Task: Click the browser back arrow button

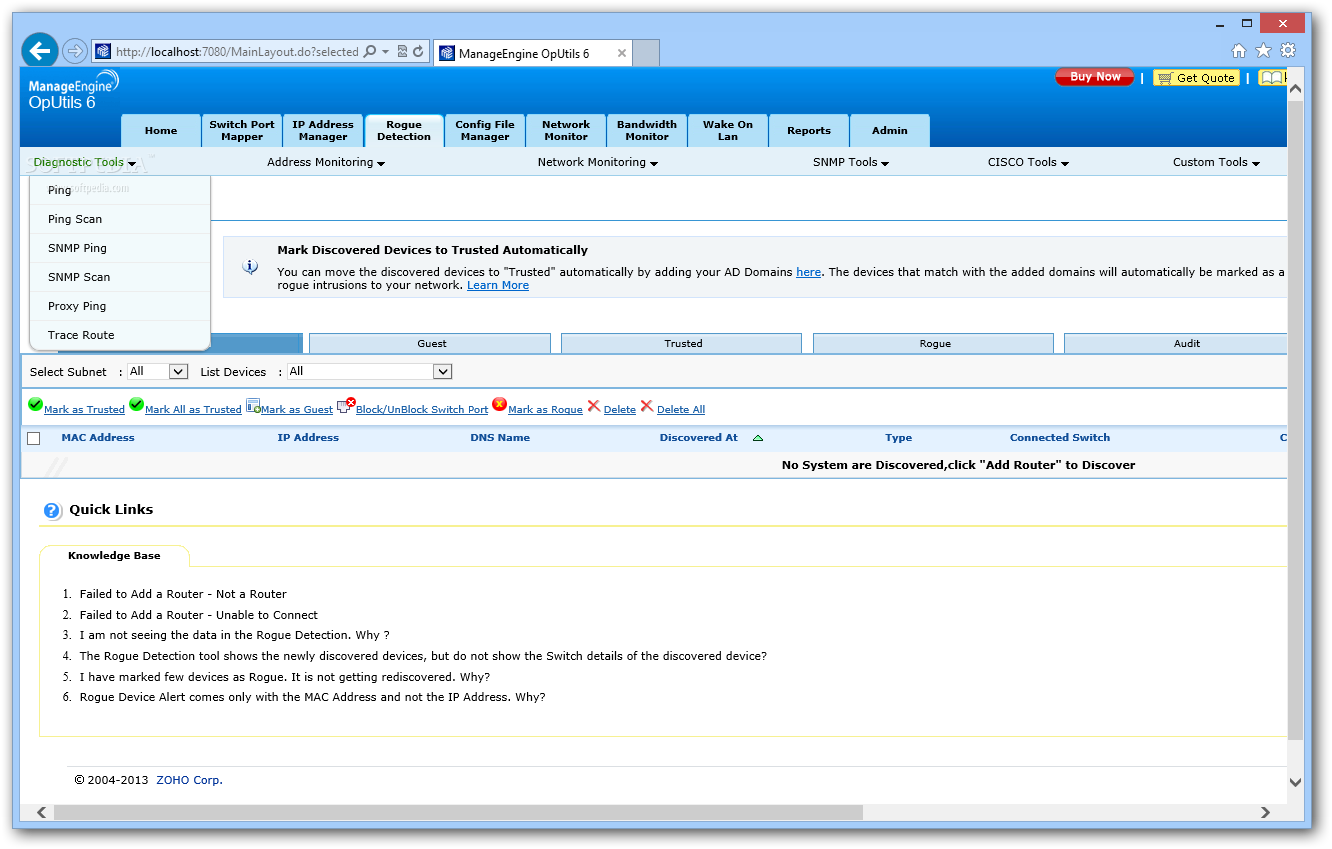Action: click(x=40, y=51)
